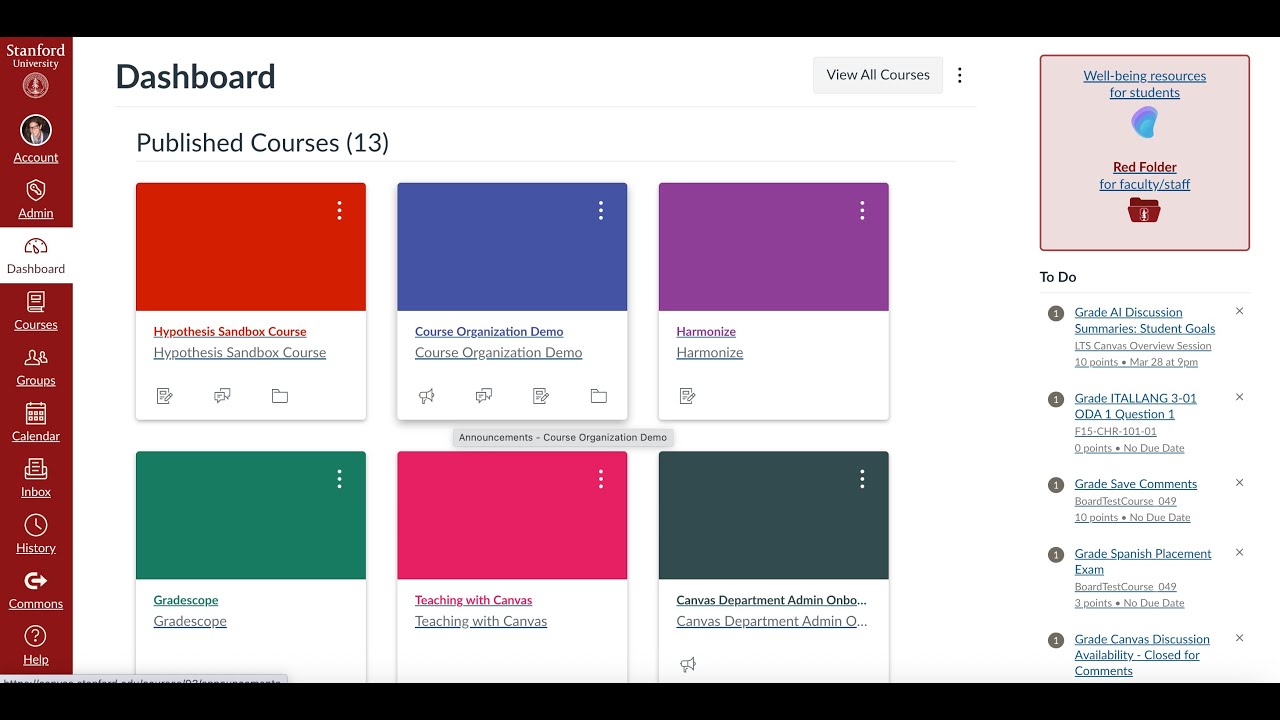1280x720 pixels.
Task: Open the bold Course Organization Demo title link
Action: tap(489, 332)
